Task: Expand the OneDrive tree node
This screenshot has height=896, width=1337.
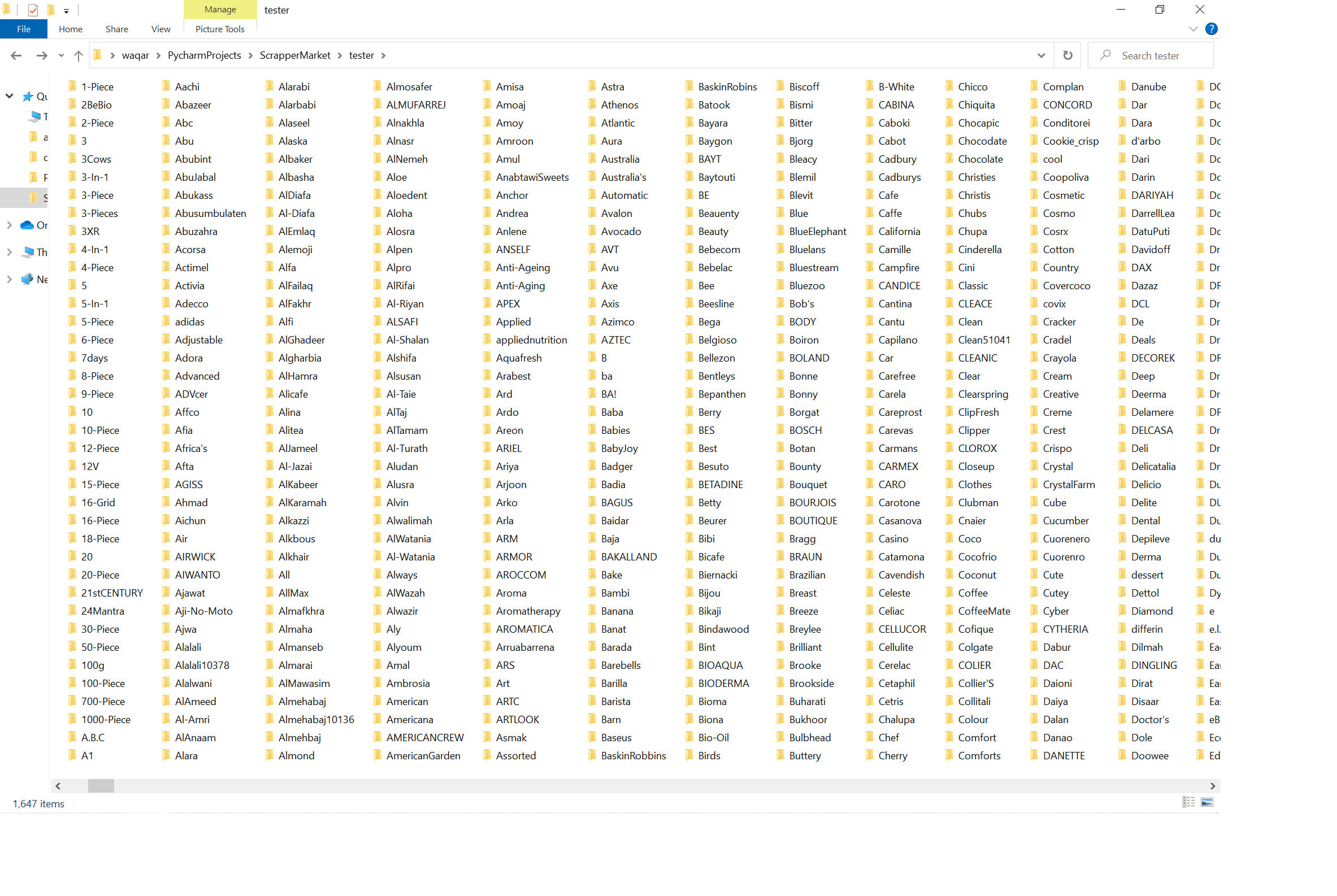Action: click(x=9, y=225)
